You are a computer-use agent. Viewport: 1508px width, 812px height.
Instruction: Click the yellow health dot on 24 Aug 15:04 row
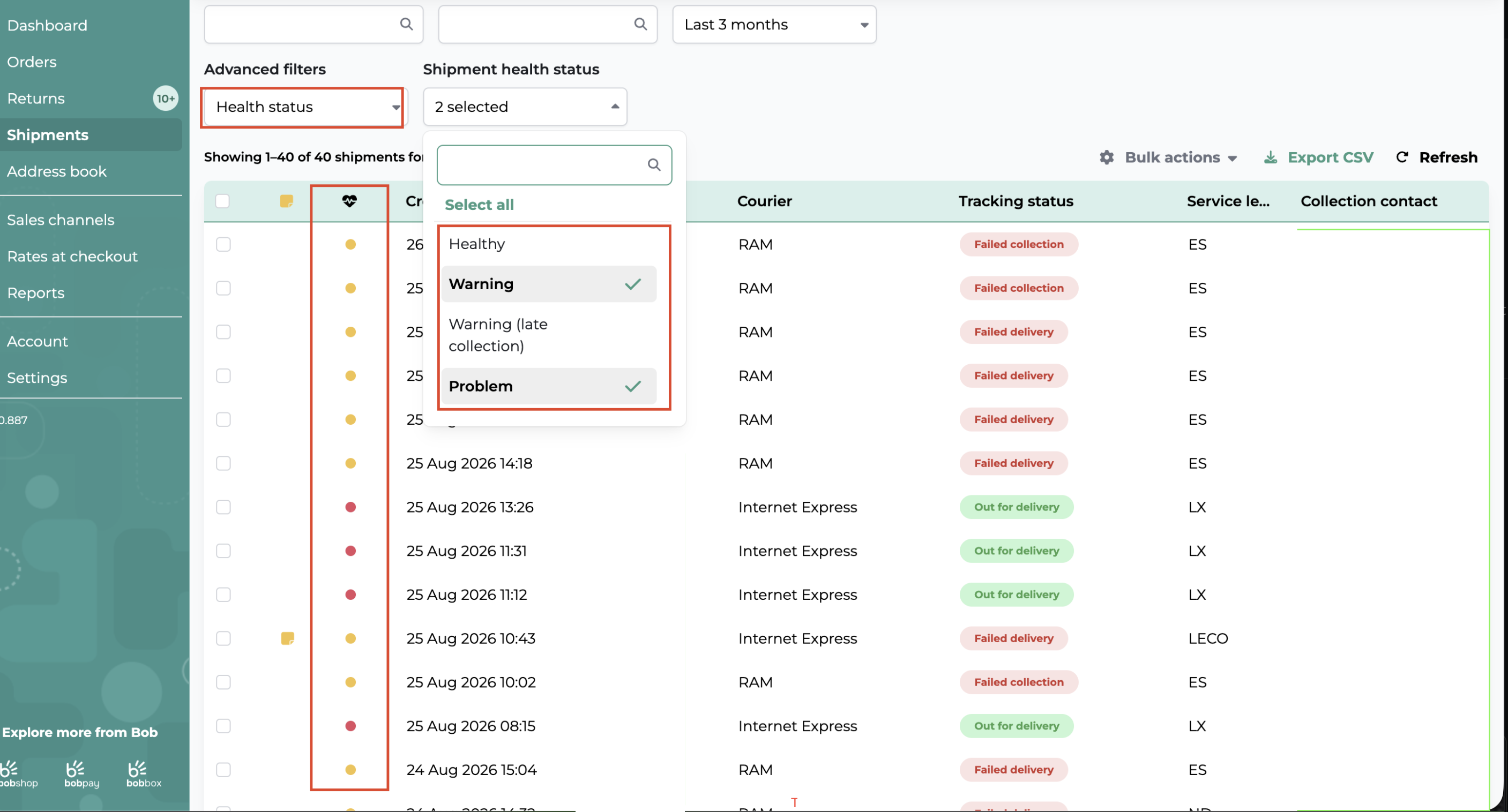(x=350, y=770)
